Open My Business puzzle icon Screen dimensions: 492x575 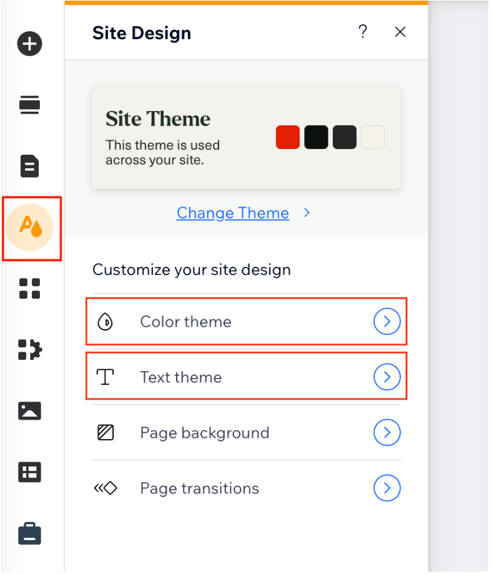click(x=30, y=350)
